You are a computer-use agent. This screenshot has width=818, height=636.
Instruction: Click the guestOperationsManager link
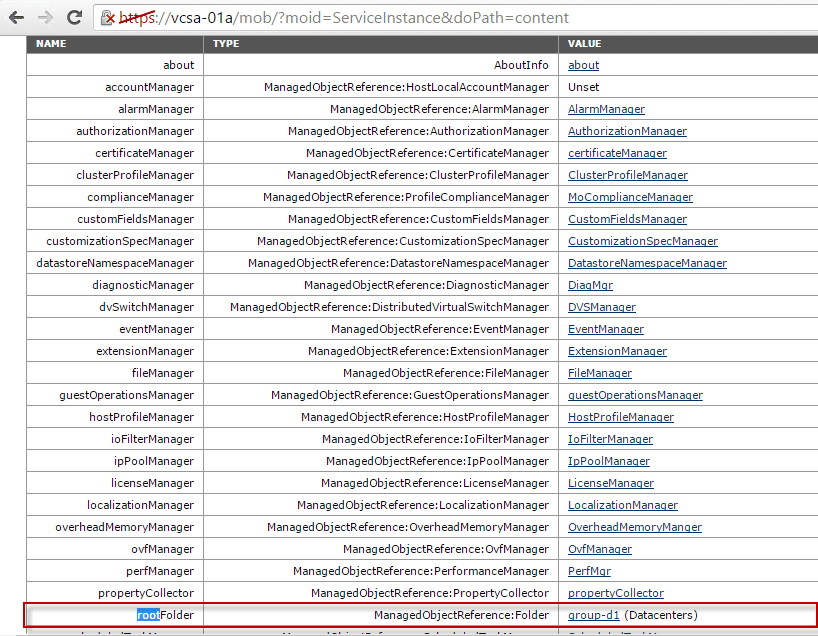tap(635, 395)
